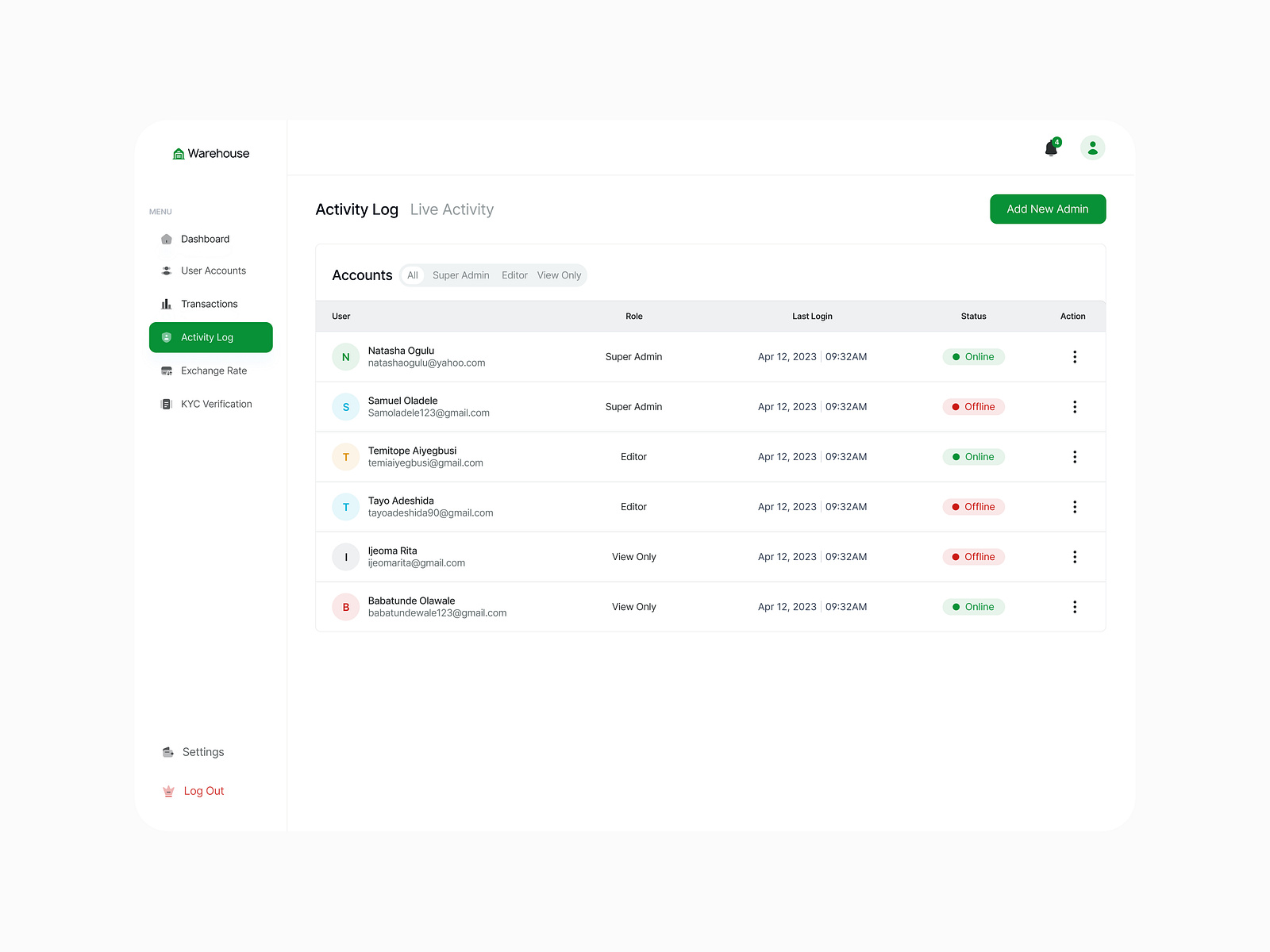The image size is (1270, 952).
Task: Open actions menu for Natasha Ogulu
Action: coord(1075,357)
